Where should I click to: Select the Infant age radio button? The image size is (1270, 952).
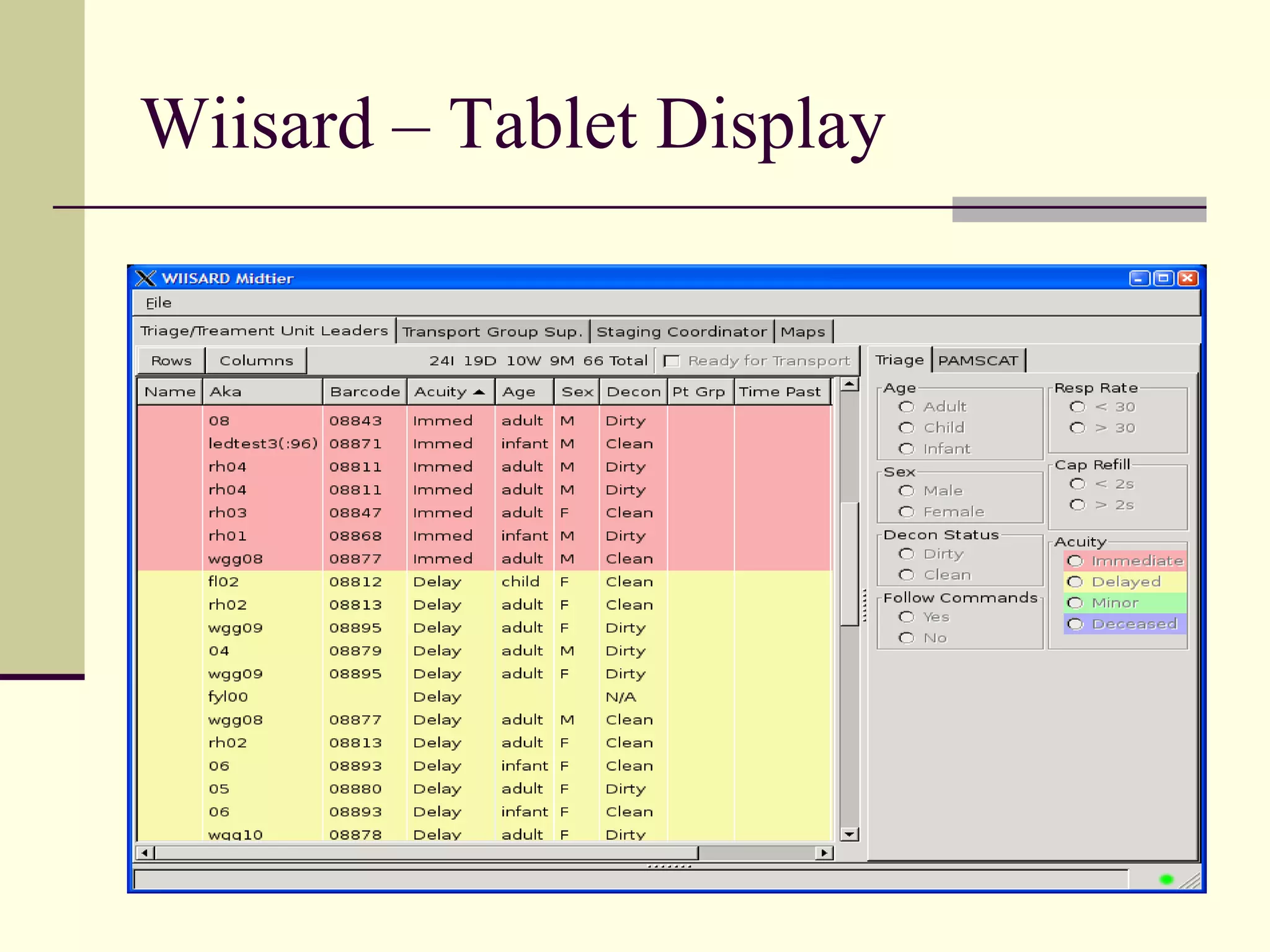(907, 449)
